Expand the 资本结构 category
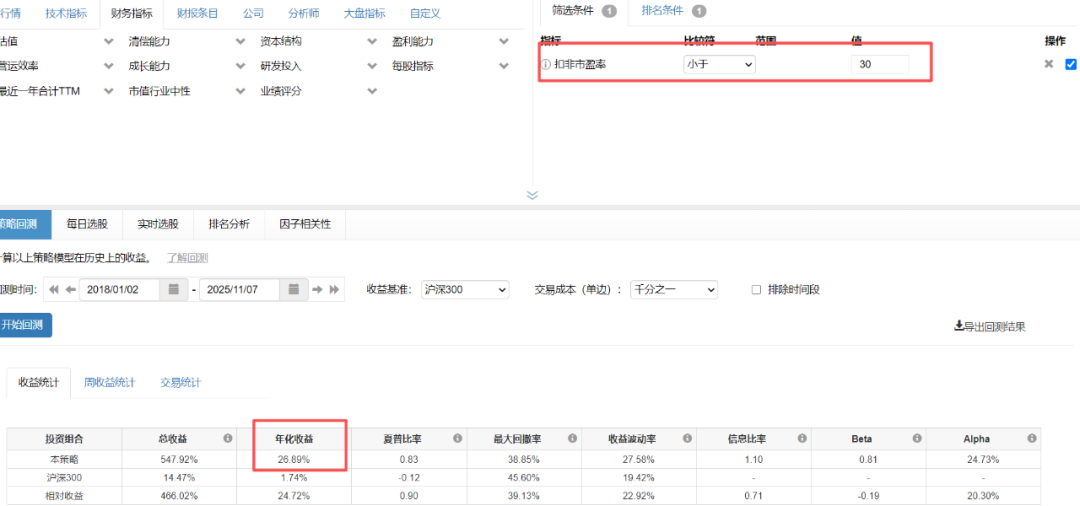Screen dimensions: 1080x506 tap(372, 42)
